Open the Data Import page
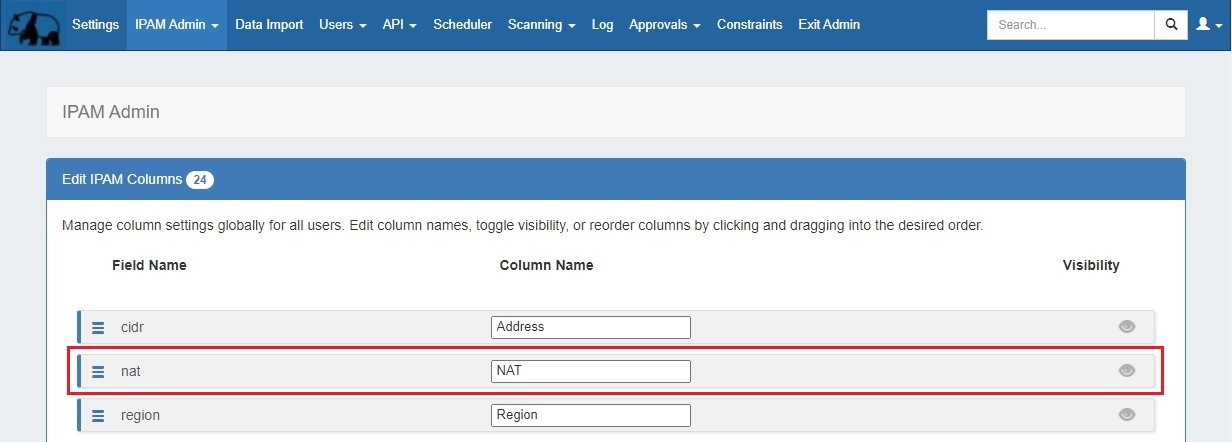The width and height of the screenshot is (1232, 442). coord(269,25)
